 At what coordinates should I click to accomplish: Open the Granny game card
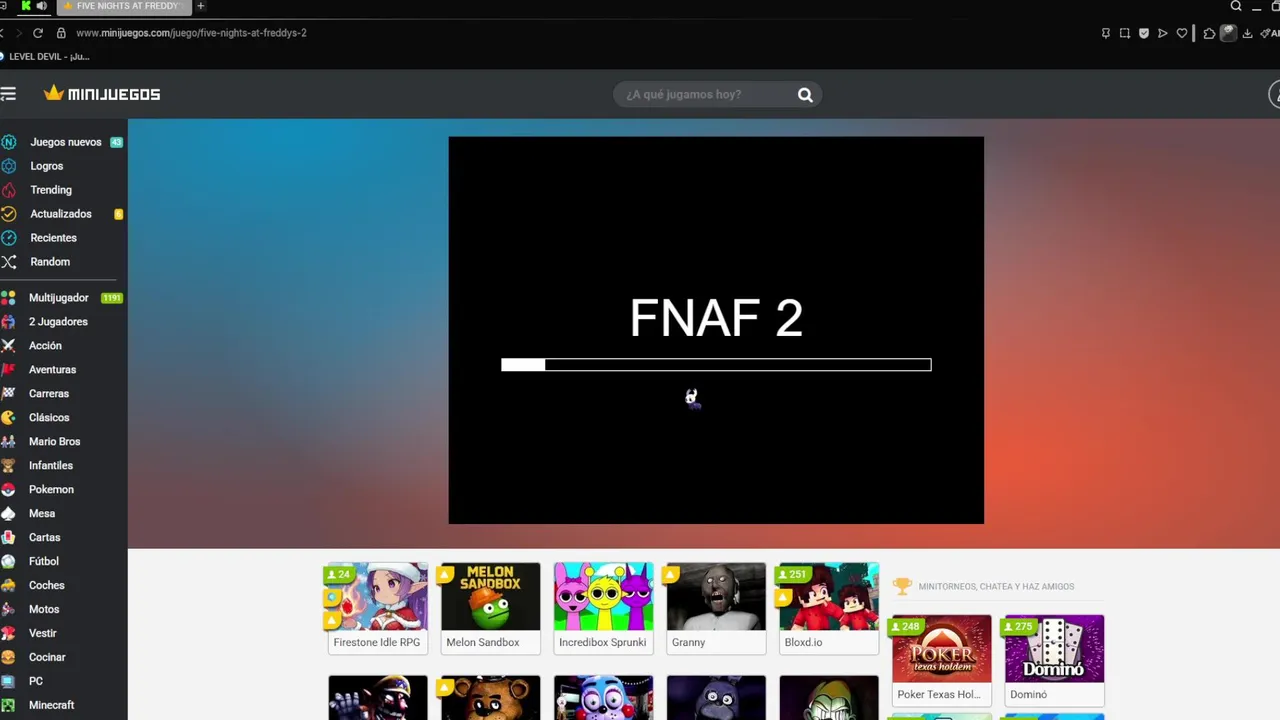[x=716, y=608]
